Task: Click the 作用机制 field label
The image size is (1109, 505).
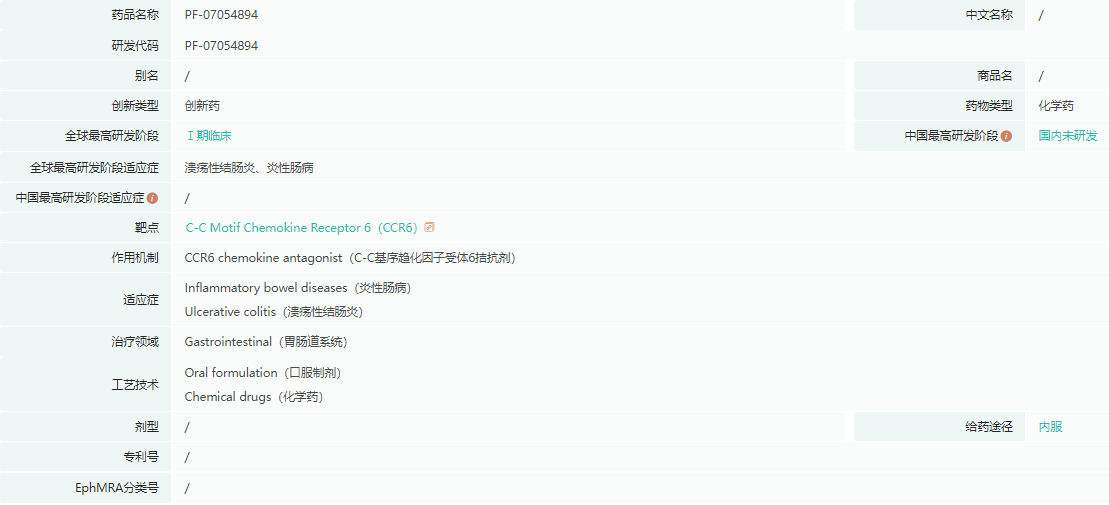Action: coord(135,258)
